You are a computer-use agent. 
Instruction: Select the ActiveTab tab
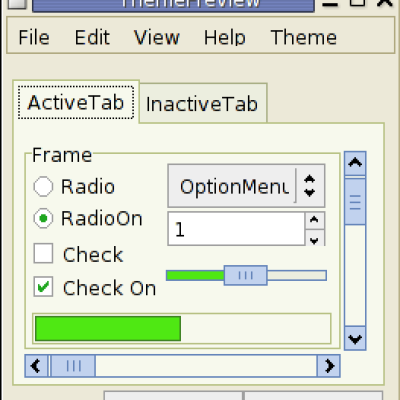click(76, 102)
